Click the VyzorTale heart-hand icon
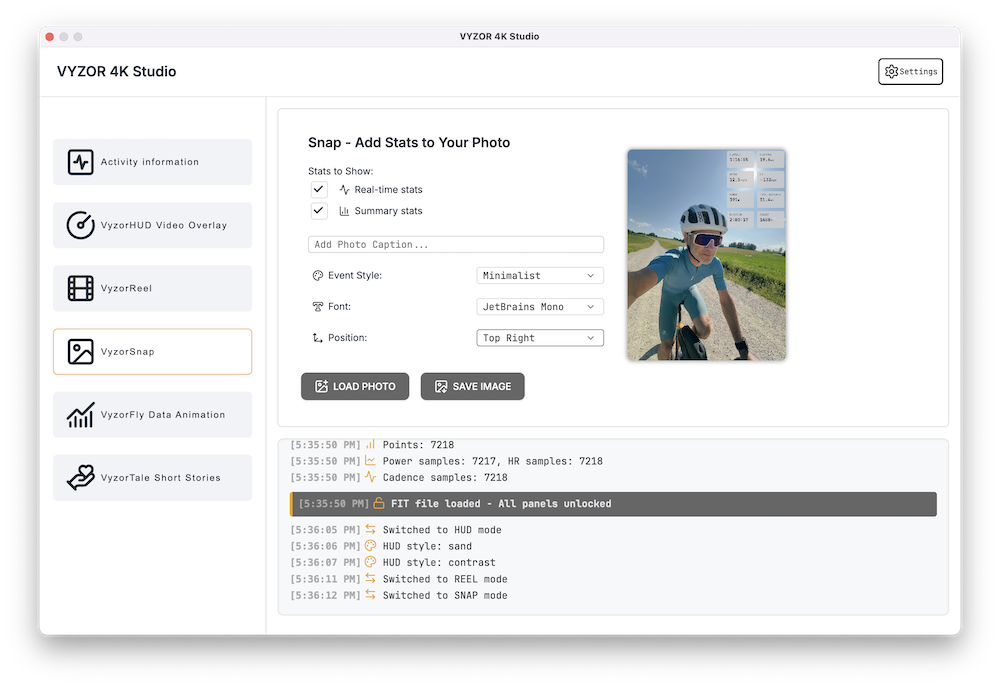1000x687 pixels. pyautogui.click(x=80, y=478)
